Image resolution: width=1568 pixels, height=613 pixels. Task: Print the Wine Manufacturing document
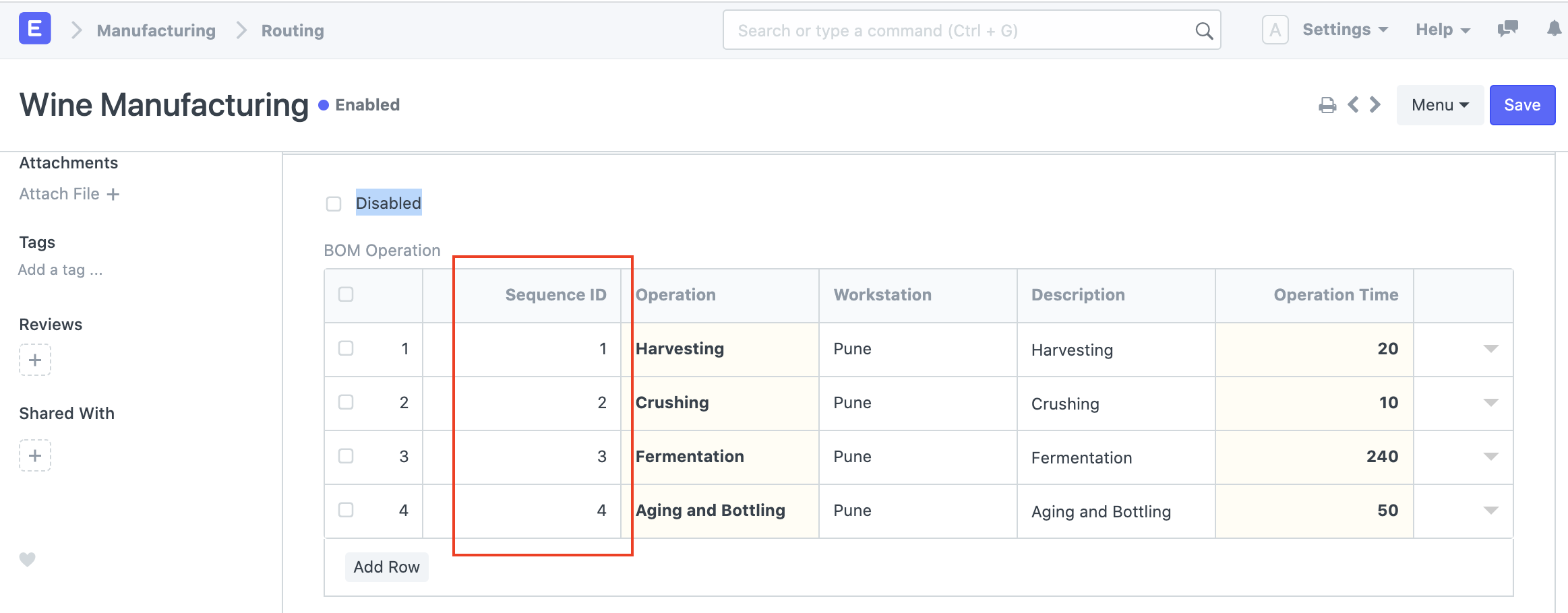click(x=1327, y=105)
